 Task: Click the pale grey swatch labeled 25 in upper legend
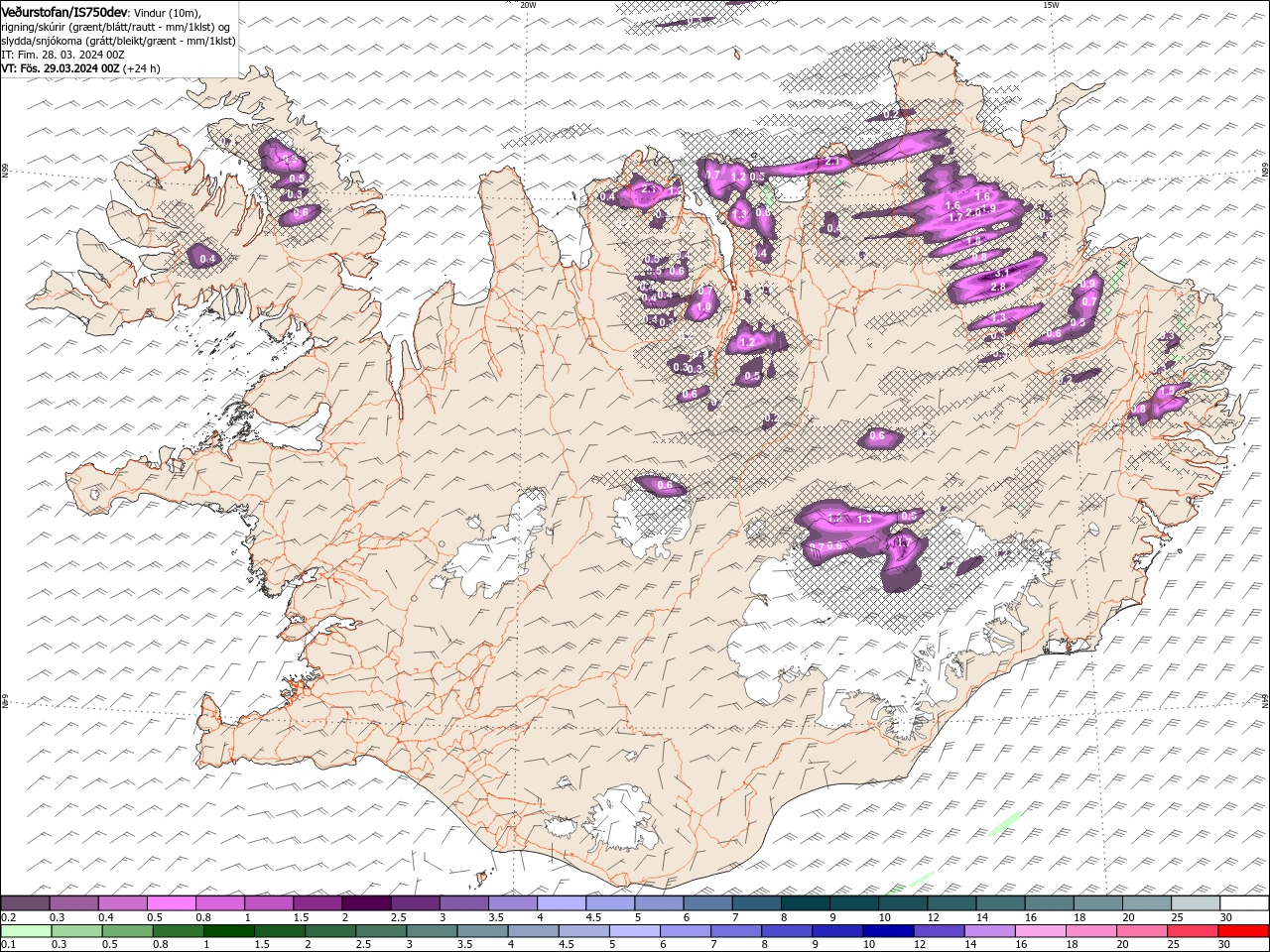tap(1196, 903)
